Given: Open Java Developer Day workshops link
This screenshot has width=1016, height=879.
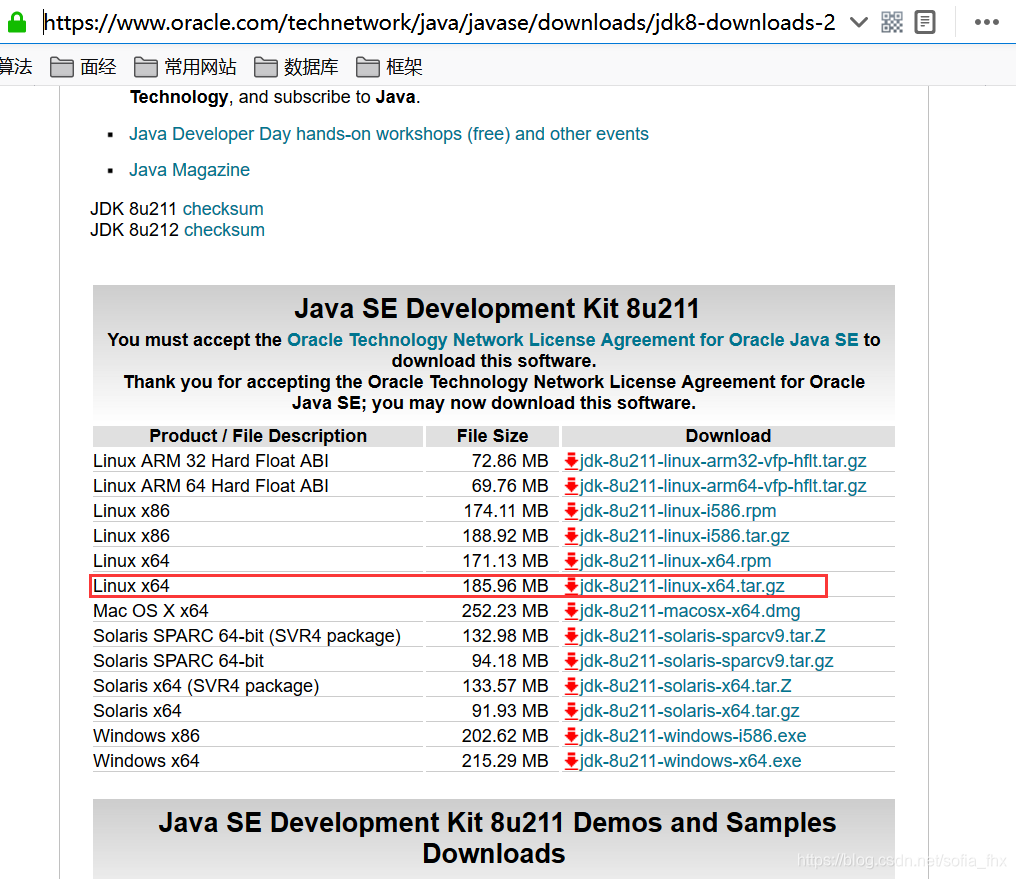Looking at the screenshot, I should [x=389, y=134].
